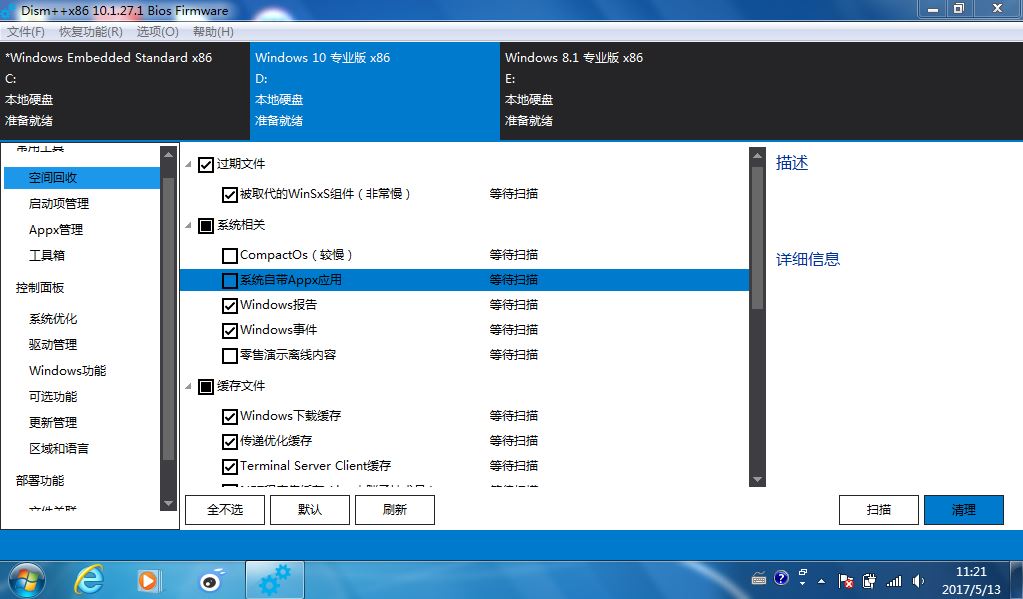1023x599 pixels.
Task: Click cleanup list scrollbar up arrow
Action: (757, 156)
